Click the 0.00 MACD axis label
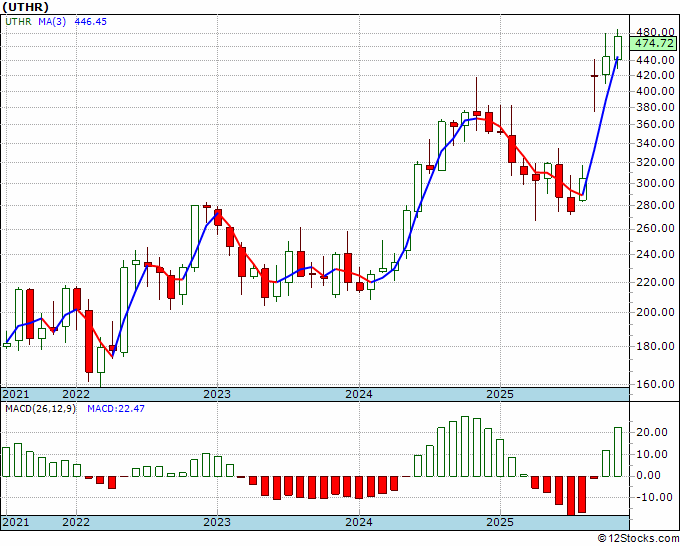The height and width of the screenshot is (546, 680). click(x=649, y=476)
